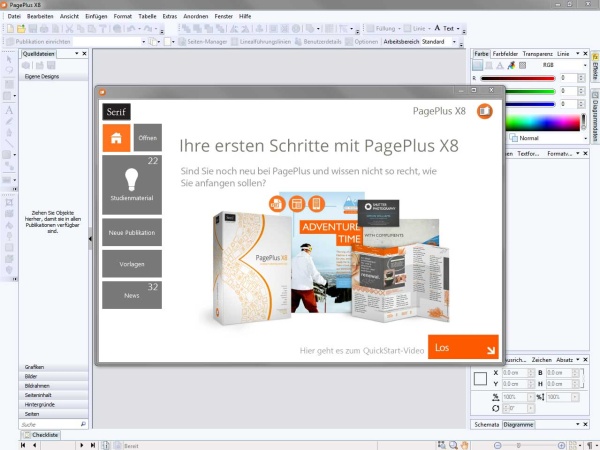This screenshot has width=600, height=450.
Task: Open the Füllung dropdown arrow
Action: pyautogui.click(x=399, y=29)
